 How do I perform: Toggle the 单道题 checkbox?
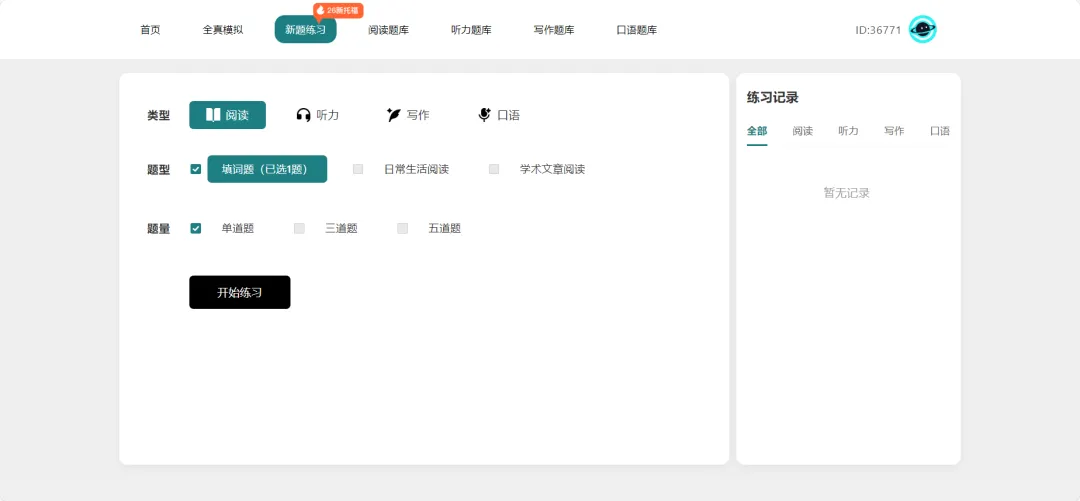tap(196, 228)
